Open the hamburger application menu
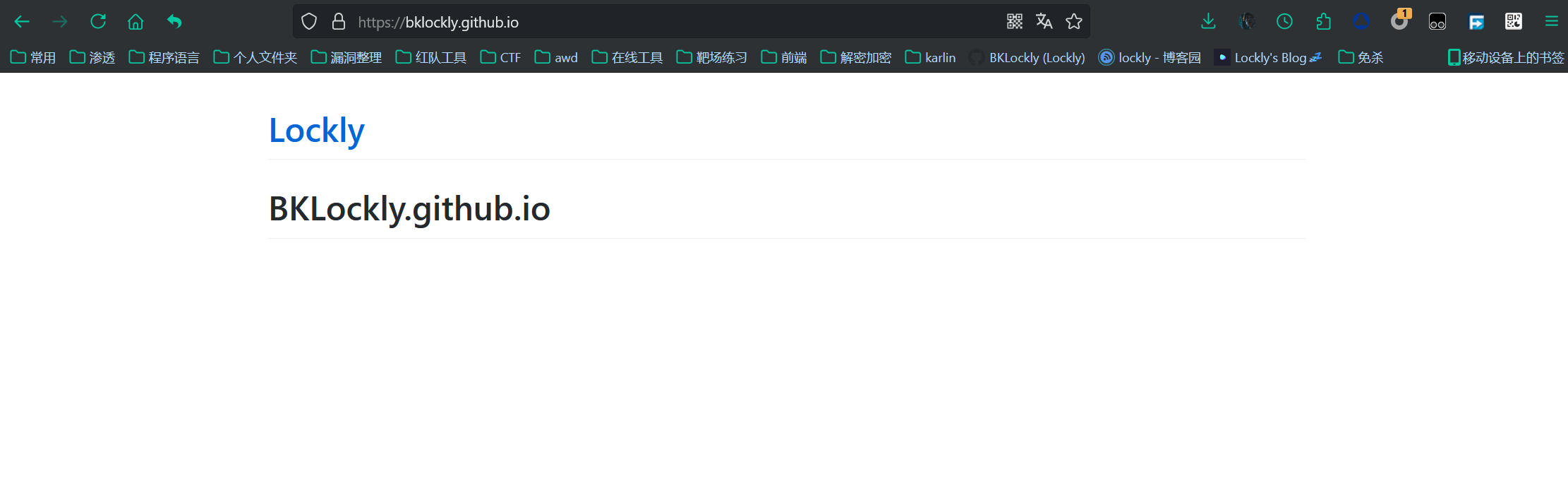Viewport: 1568px width, 493px height. (1552, 22)
